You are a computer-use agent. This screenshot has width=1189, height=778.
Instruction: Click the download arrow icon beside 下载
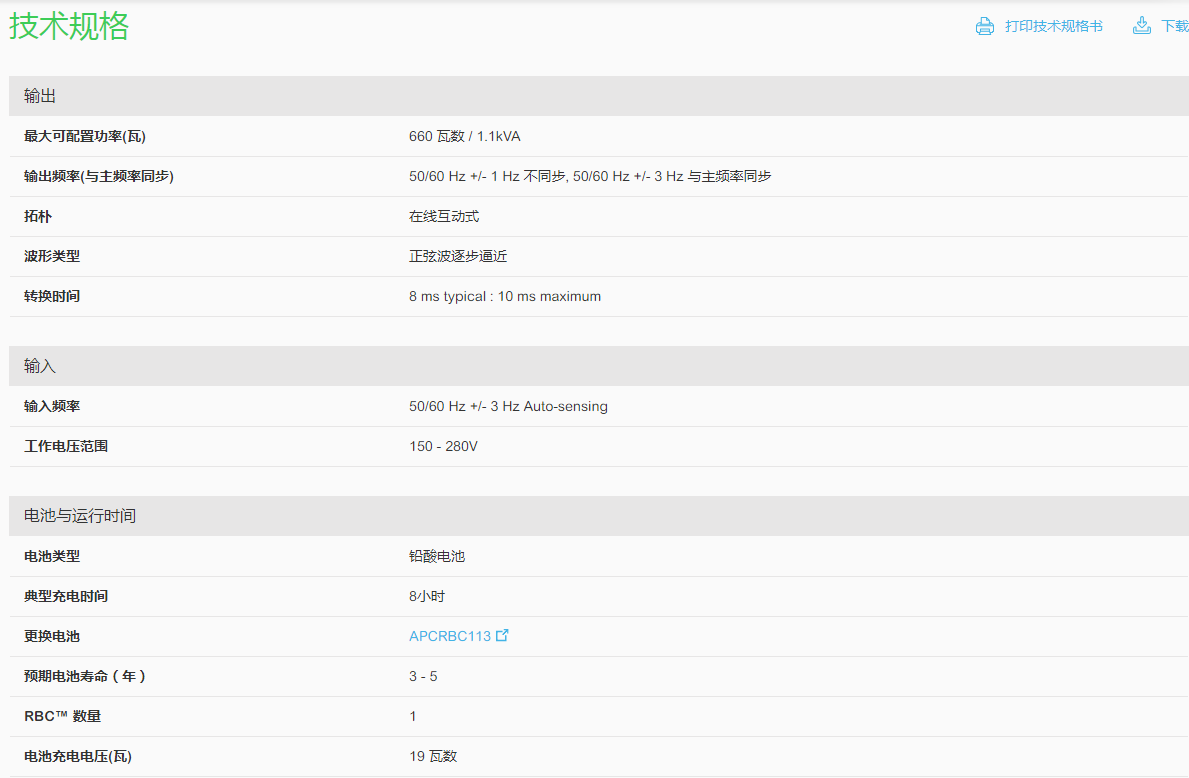click(1141, 26)
